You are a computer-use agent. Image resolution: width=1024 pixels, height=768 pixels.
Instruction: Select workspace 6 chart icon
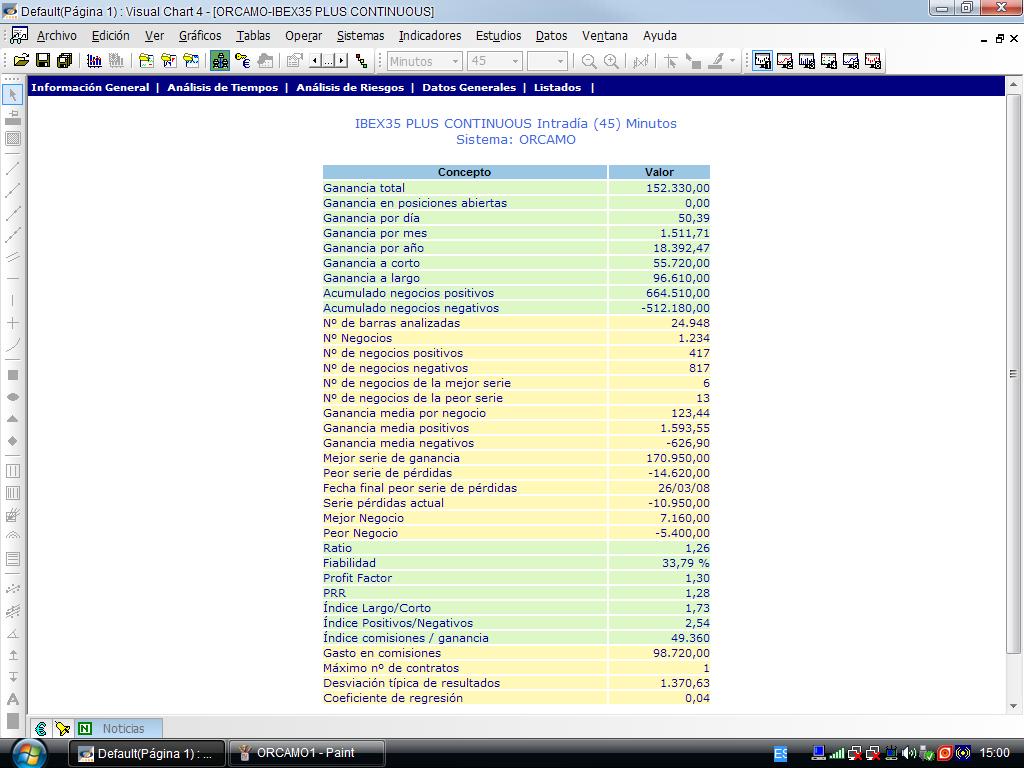coord(873,61)
